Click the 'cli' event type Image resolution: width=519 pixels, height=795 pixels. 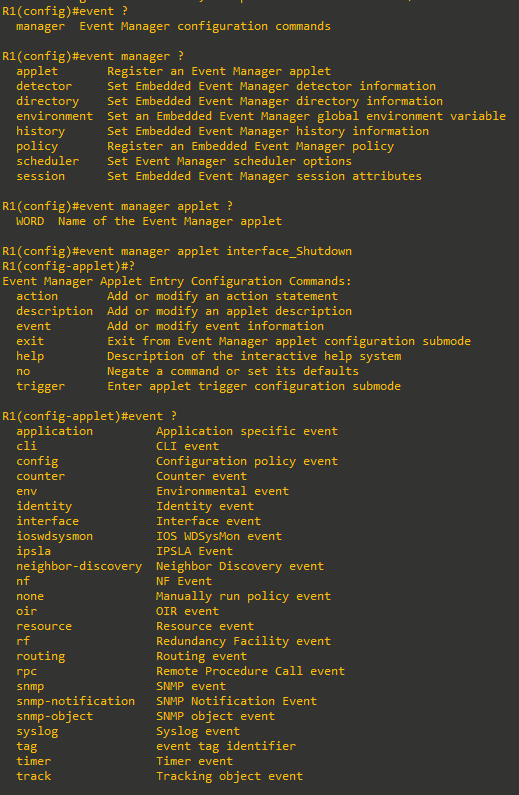[26, 446]
